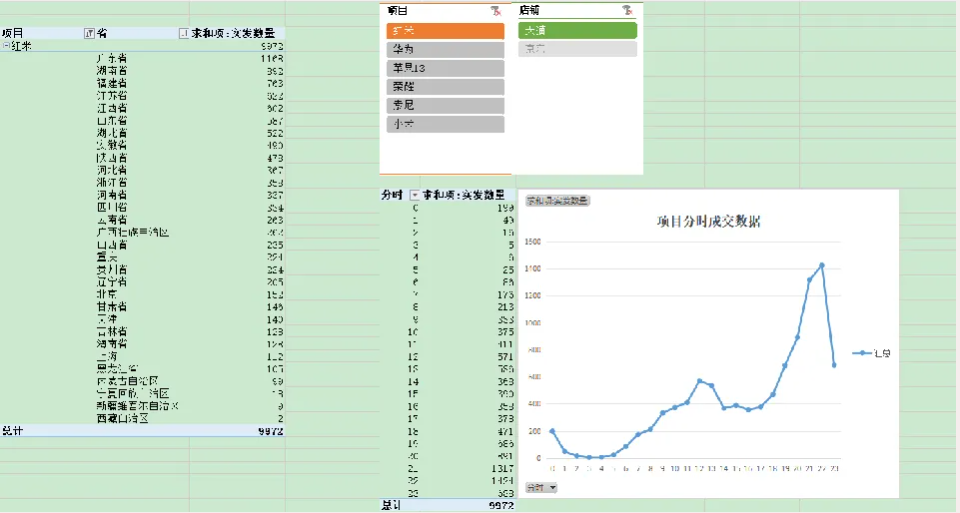Click the 总计 cell below the 省 table
The height and width of the screenshot is (513, 960).
pyautogui.click(x=13, y=431)
